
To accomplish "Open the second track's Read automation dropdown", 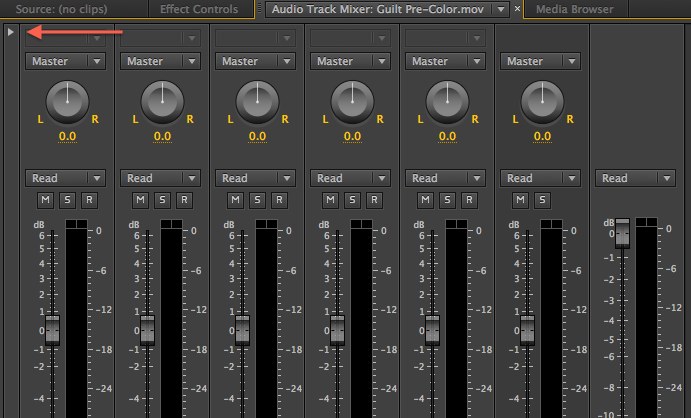I will coord(160,178).
